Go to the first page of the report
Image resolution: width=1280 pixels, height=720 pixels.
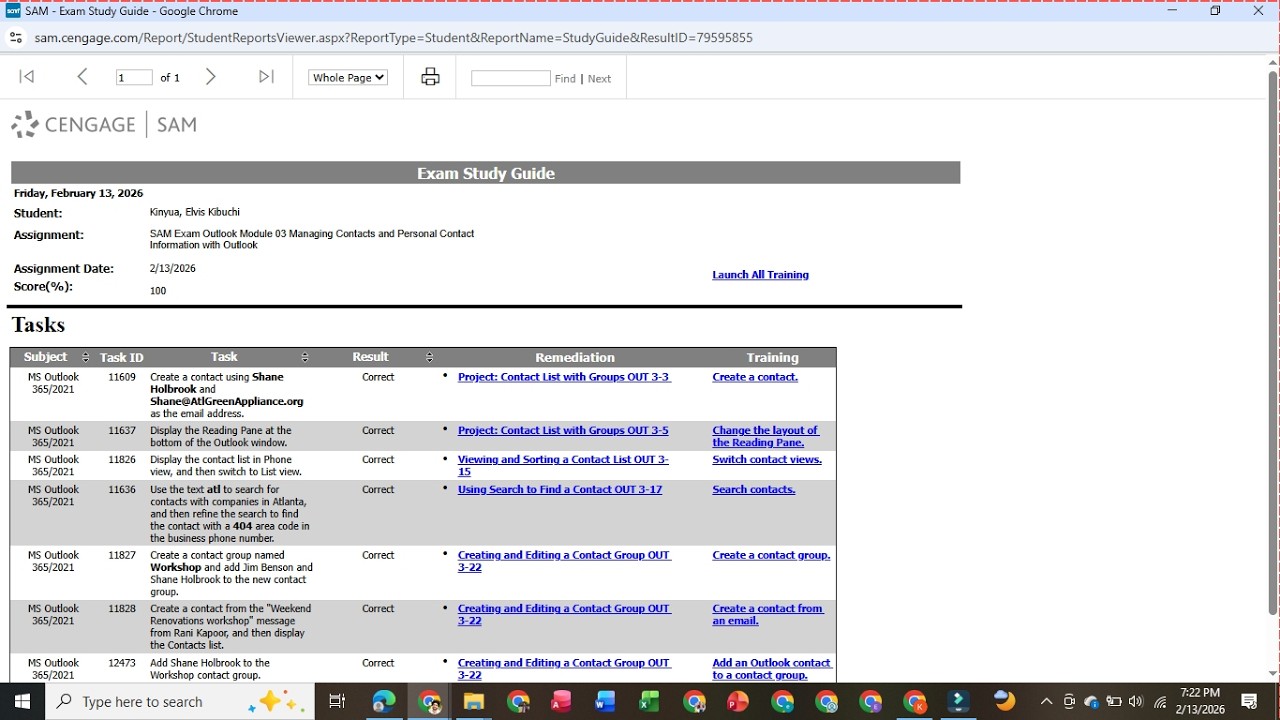27,77
